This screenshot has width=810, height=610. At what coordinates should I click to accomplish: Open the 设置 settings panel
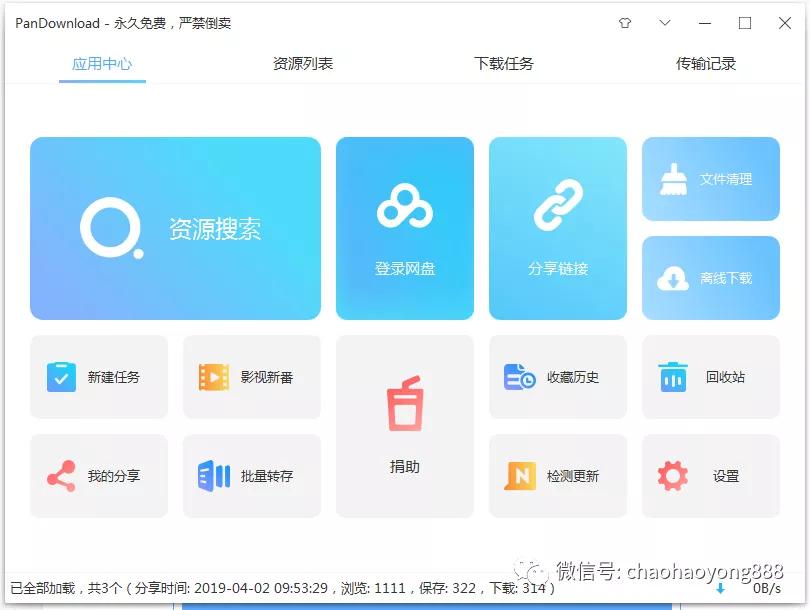(710, 476)
